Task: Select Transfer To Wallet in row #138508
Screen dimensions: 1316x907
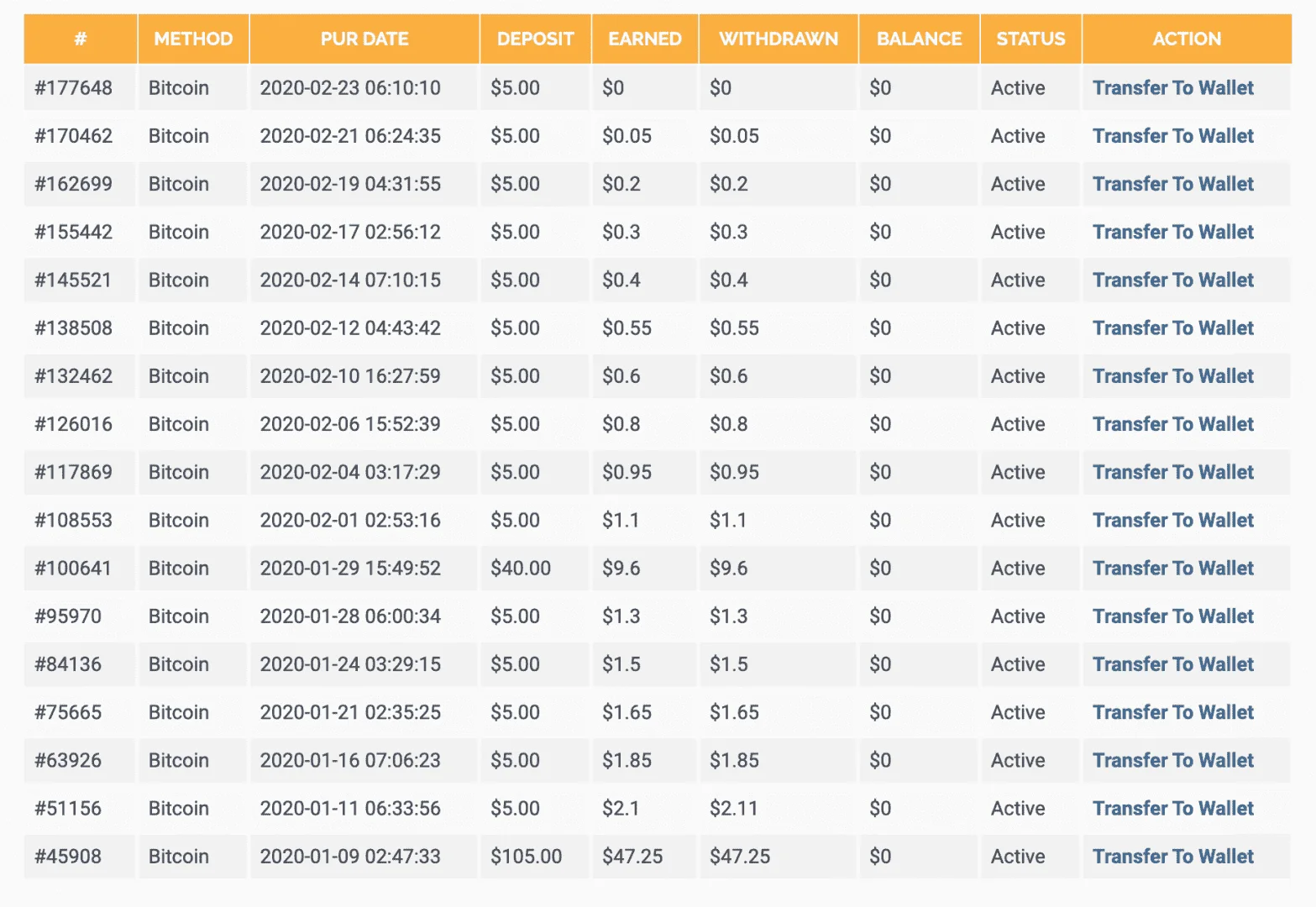Action: [x=1172, y=328]
